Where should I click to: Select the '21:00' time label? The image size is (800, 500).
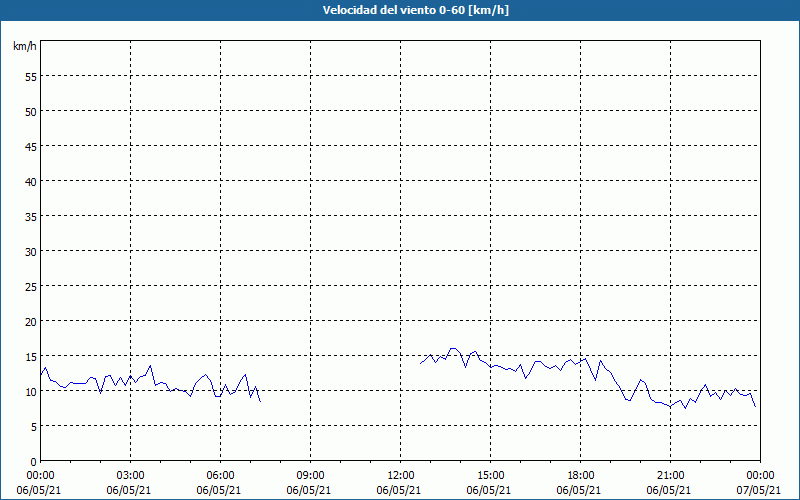click(x=670, y=476)
